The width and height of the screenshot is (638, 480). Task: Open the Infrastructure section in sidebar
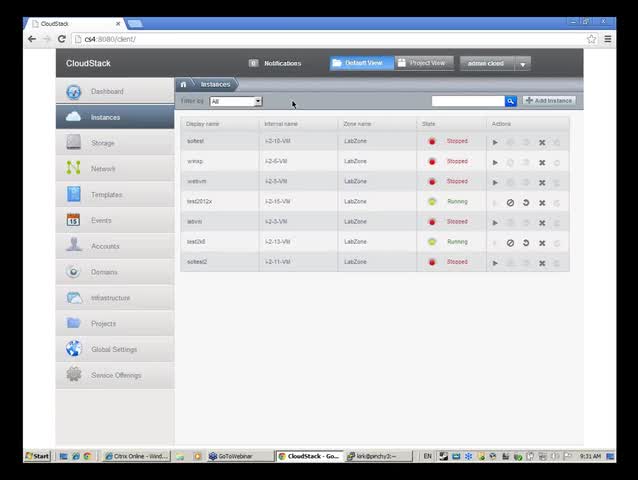(x=115, y=298)
